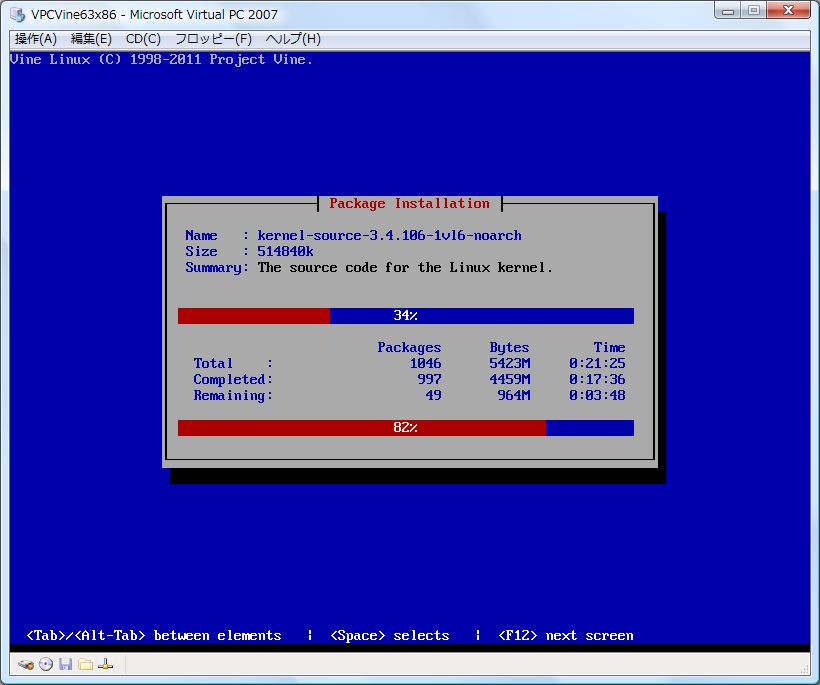The image size is (820, 685).
Task: Click the Remaining bytes value 964M
Action: (514, 396)
